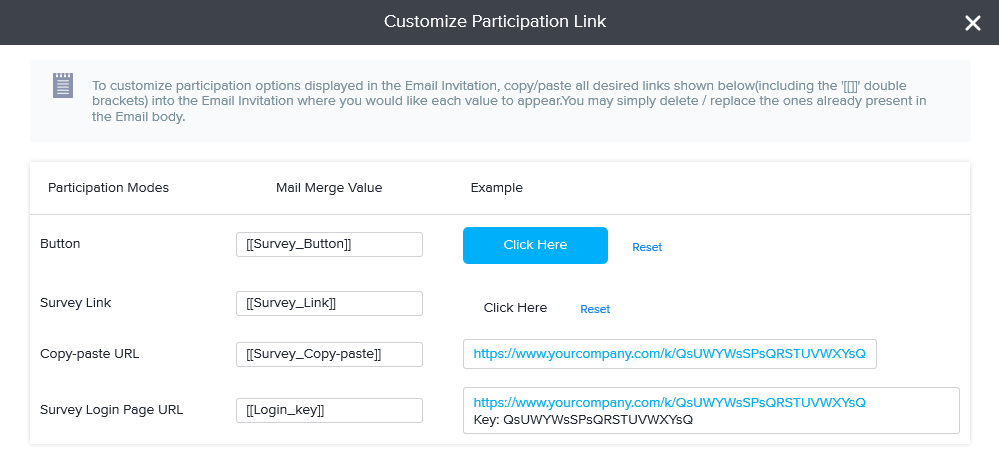Image resolution: width=999 pixels, height=465 pixels.
Task: Select the Survey Link mode label
Action: pyautogui.click(x=75, y=301)
